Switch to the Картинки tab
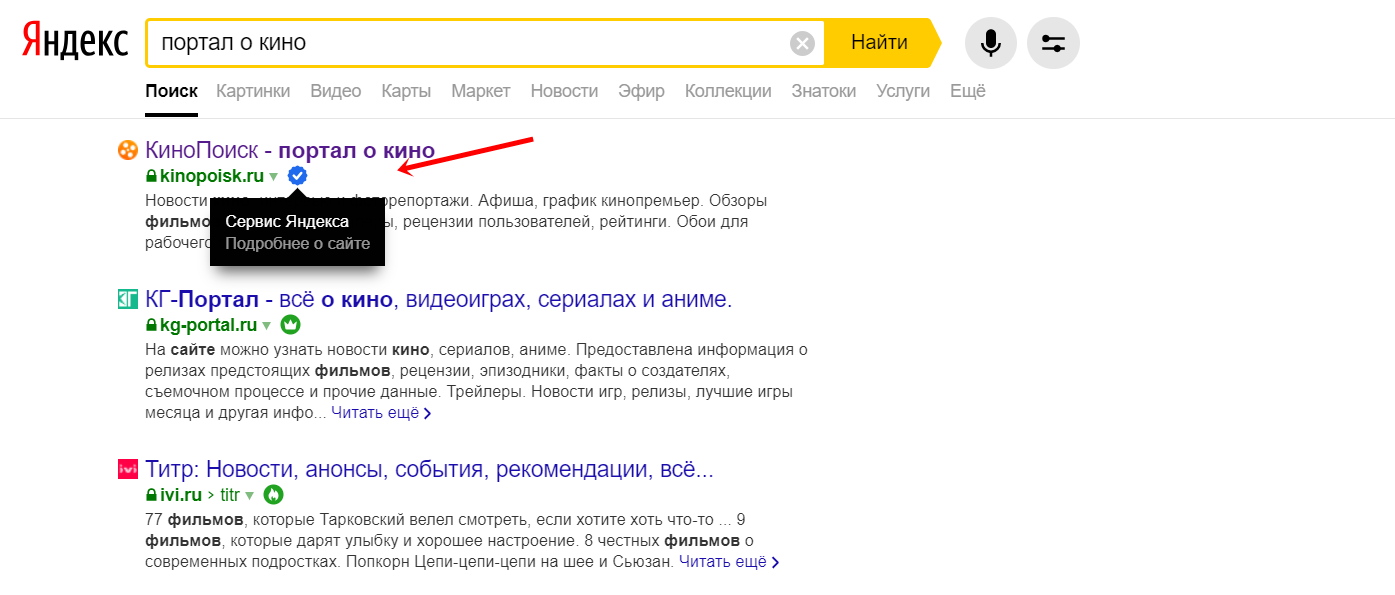Image resolution: width=1395 pixels, height=595 pixels. [x=253, y=91]
